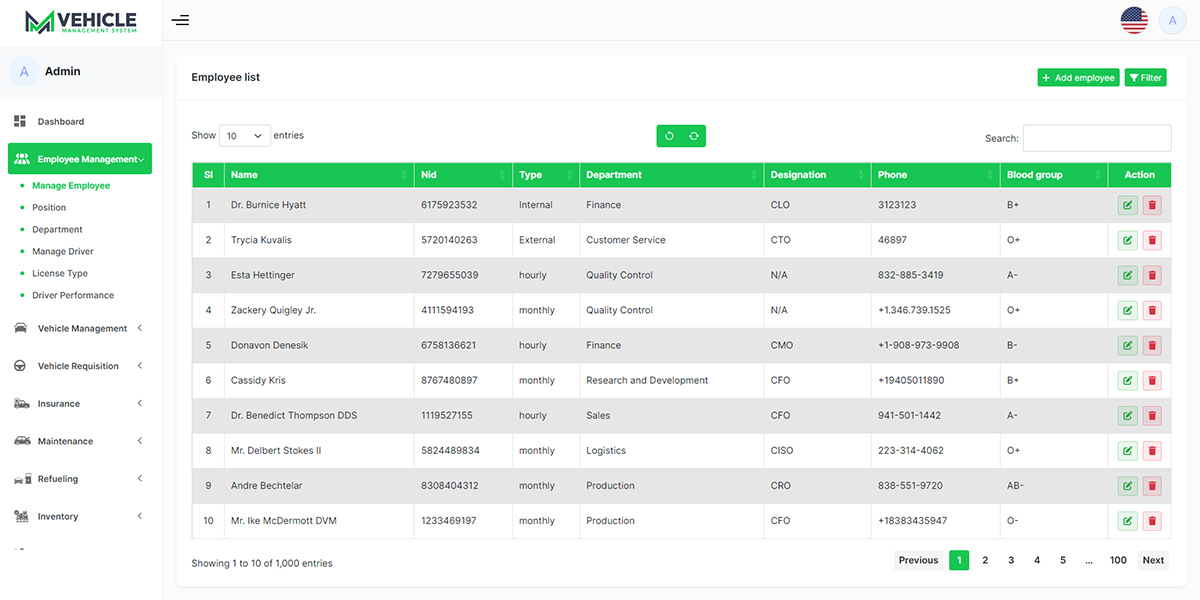Click the right sync icon above the table
Screen dimensions: 1200x600
pos(693,136)
